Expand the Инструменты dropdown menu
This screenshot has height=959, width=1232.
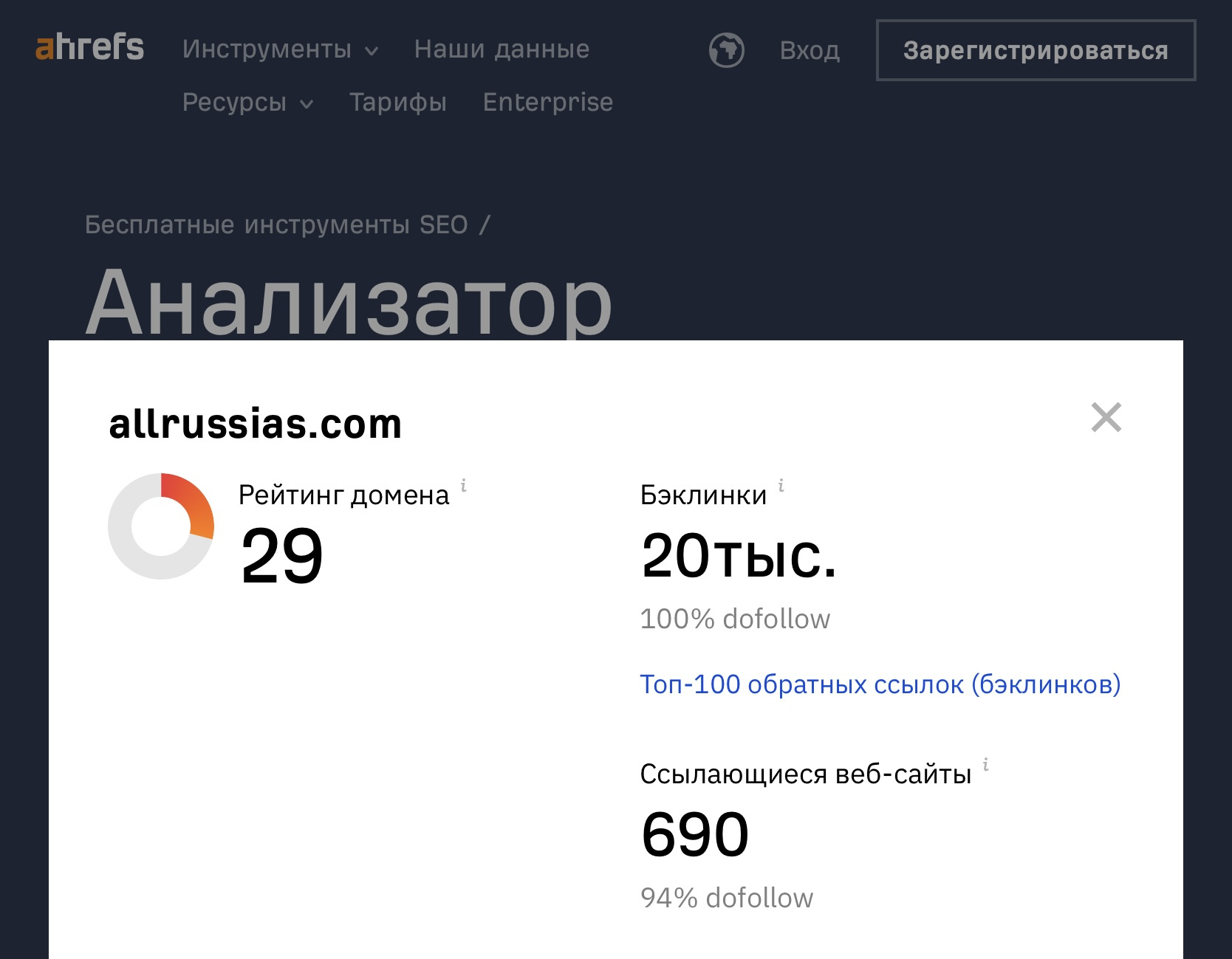click(x=280, y=49)
